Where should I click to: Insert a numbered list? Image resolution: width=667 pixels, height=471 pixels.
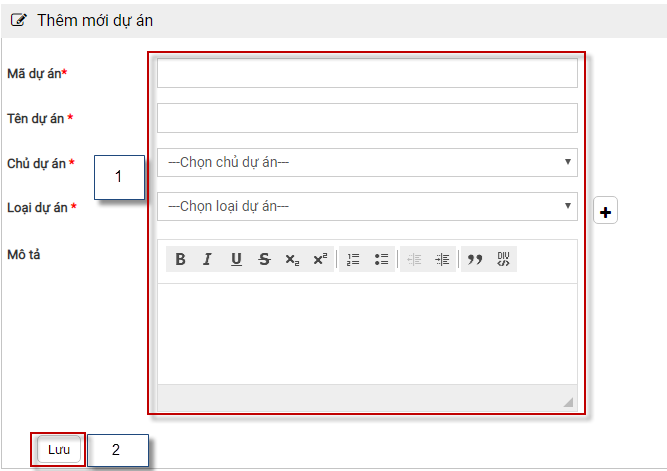coord(353,260)
